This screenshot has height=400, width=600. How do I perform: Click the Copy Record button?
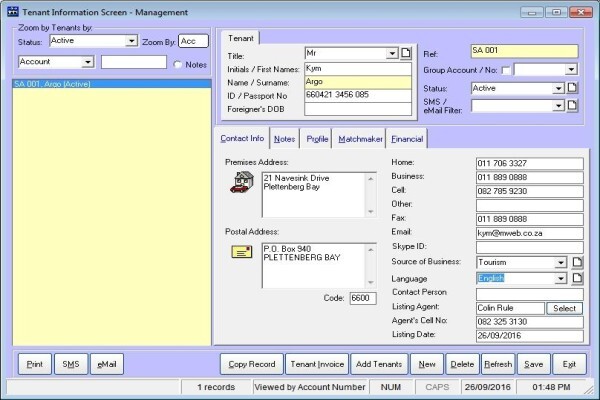pos(252,364)
